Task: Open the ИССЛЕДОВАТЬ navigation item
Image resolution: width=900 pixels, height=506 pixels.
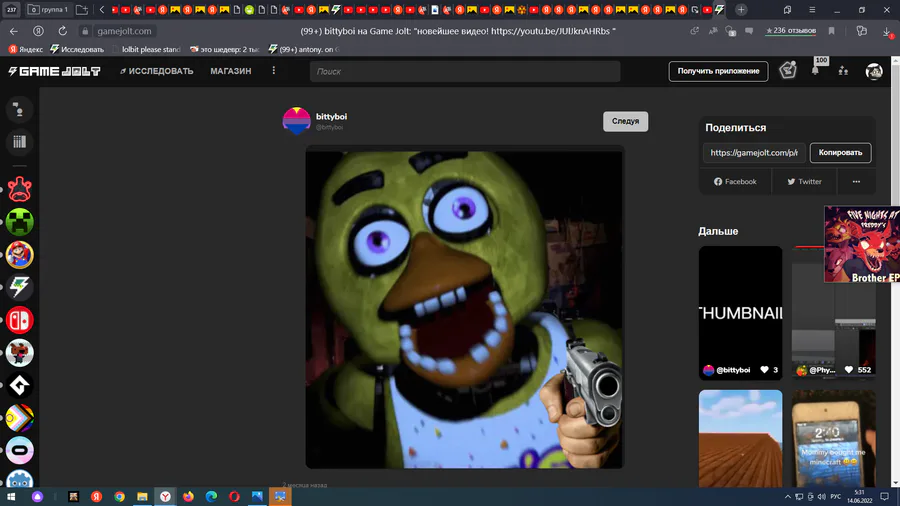Action: (x=157, y=71)
